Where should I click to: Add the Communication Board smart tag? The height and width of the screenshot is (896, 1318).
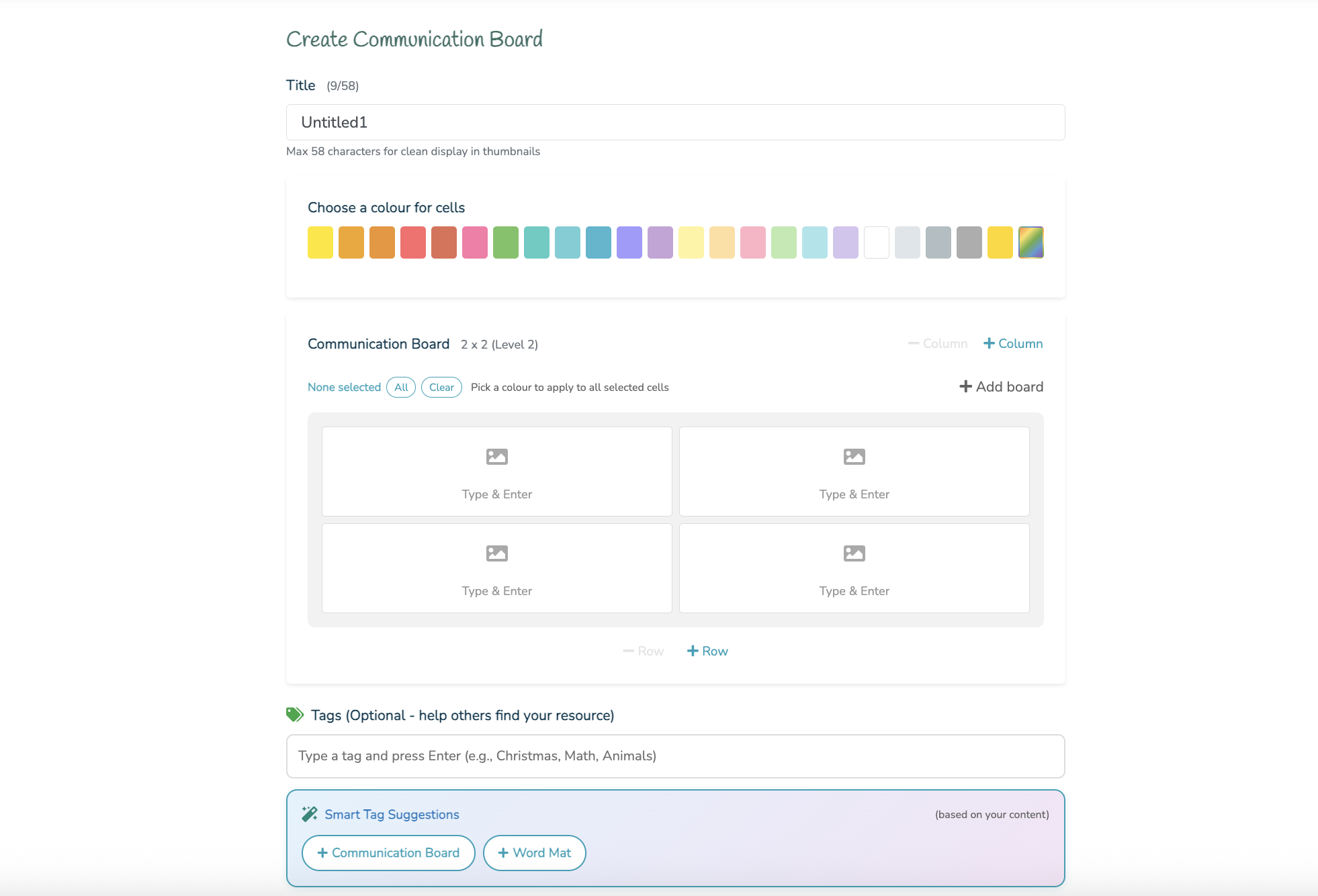click(x=388, y=852)
